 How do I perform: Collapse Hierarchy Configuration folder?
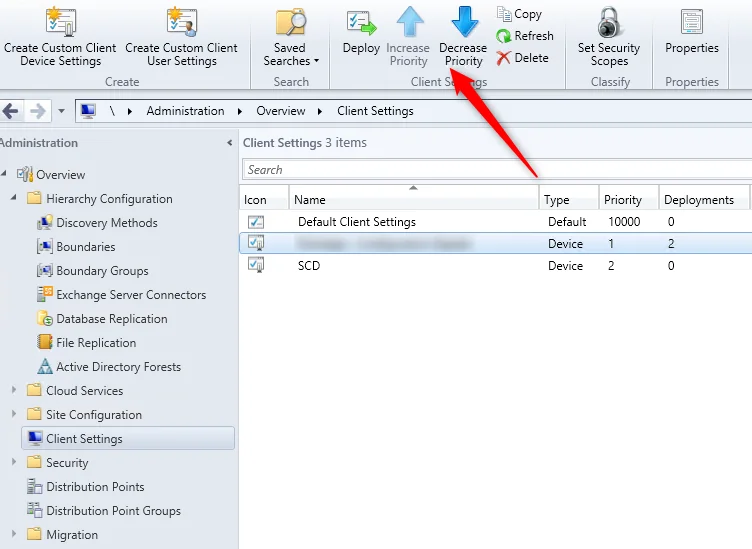point(14,197)
